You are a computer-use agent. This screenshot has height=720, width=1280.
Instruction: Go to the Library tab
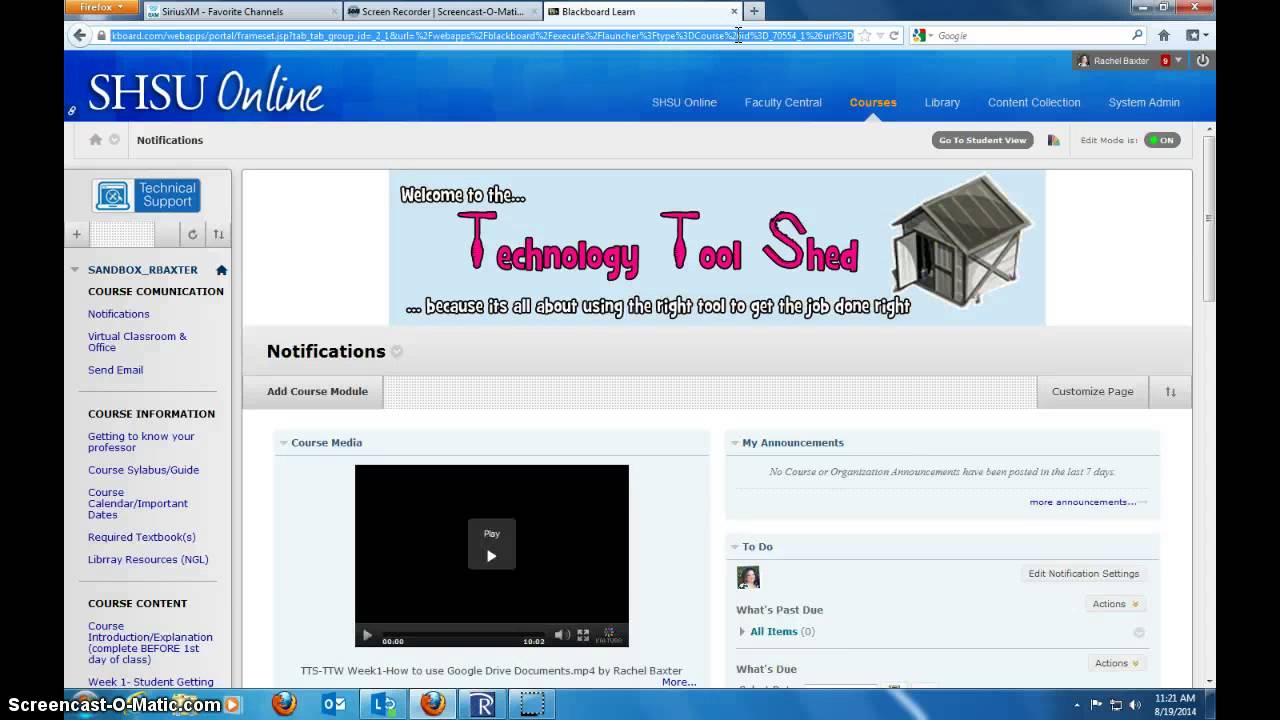click(x=942, y=102)
